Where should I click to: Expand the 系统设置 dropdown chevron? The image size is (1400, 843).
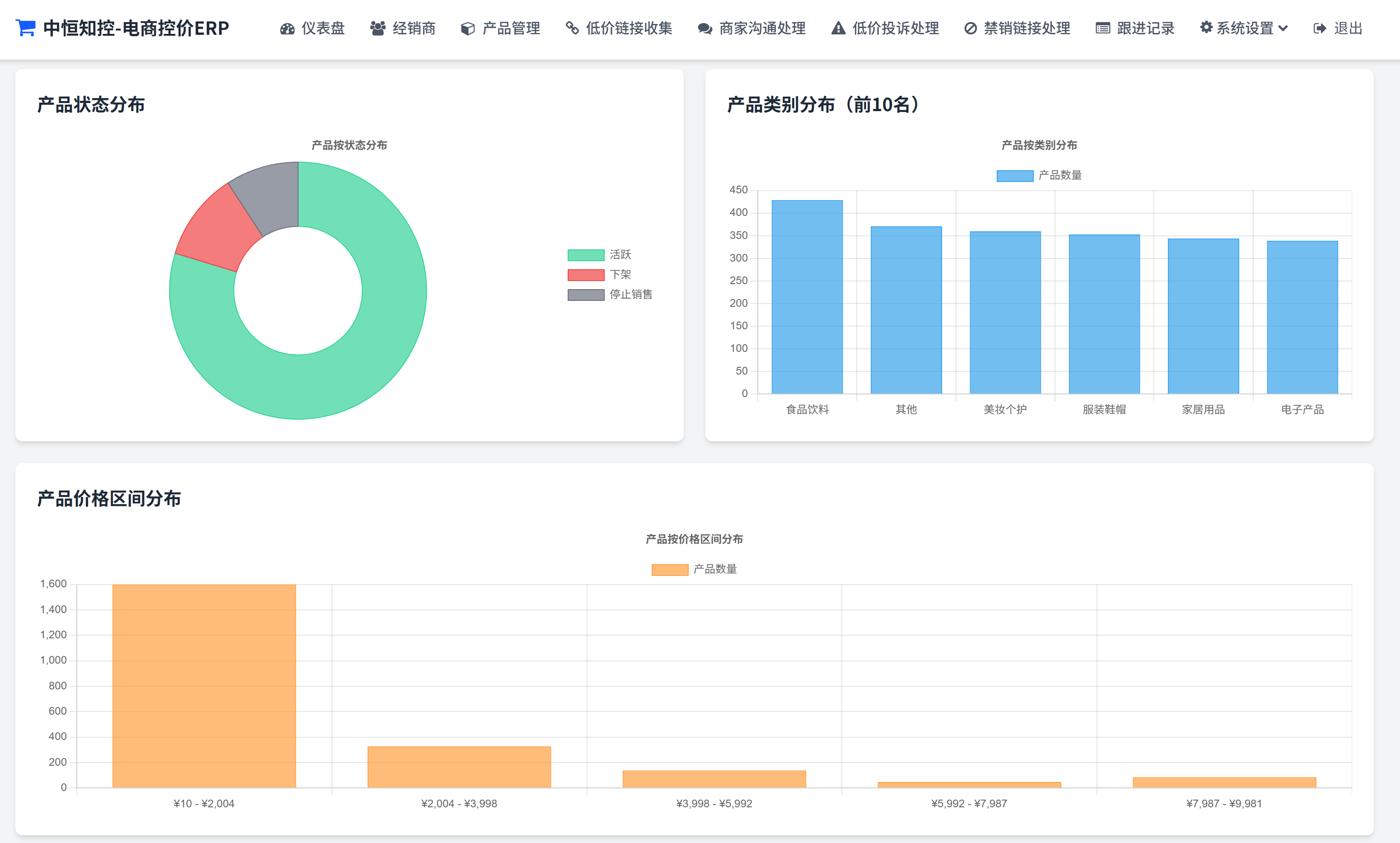pyautogui.click(x=1283, y=28)
